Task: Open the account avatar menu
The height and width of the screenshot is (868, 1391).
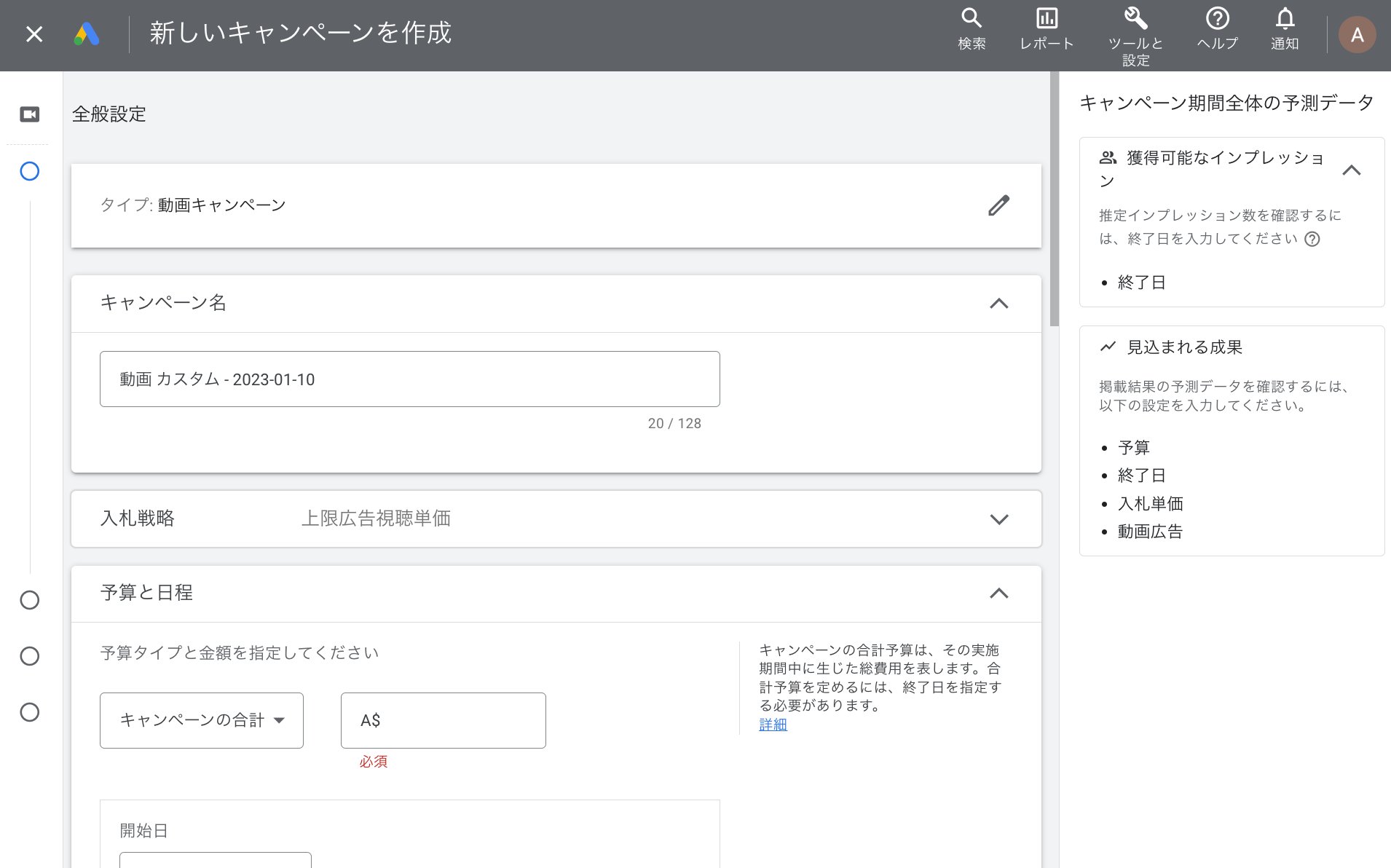Action: (1357, 34)
